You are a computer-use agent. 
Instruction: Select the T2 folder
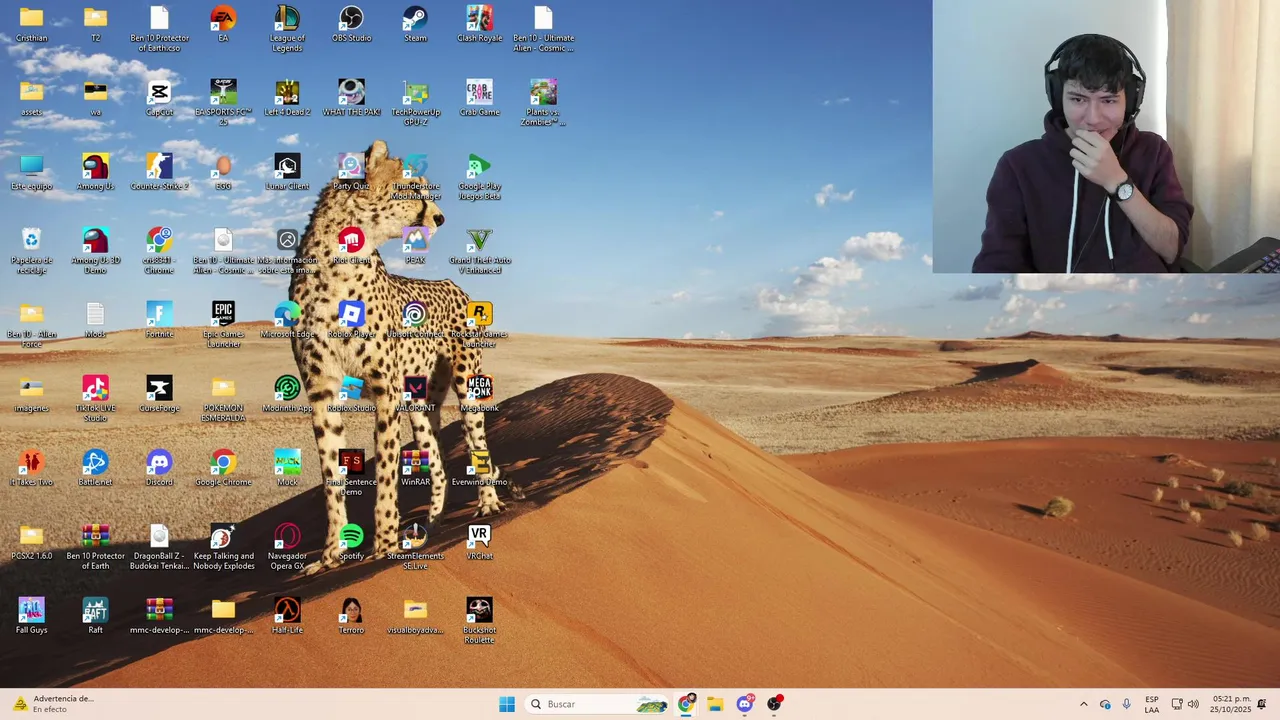[95, 24]
